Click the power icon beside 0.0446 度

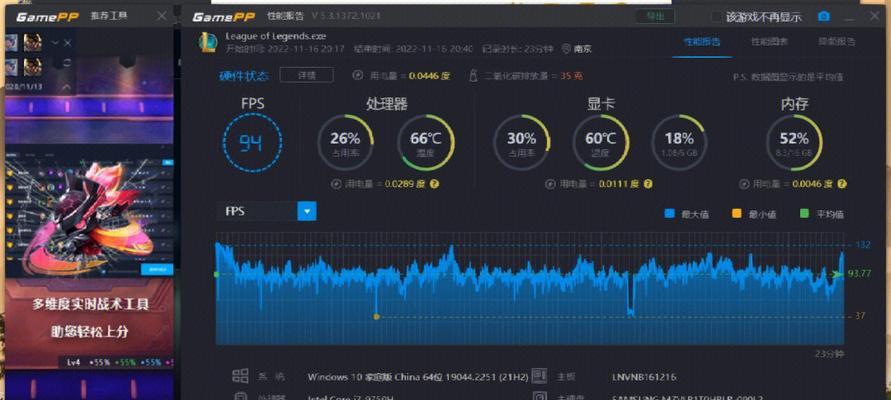coord(357,75)
